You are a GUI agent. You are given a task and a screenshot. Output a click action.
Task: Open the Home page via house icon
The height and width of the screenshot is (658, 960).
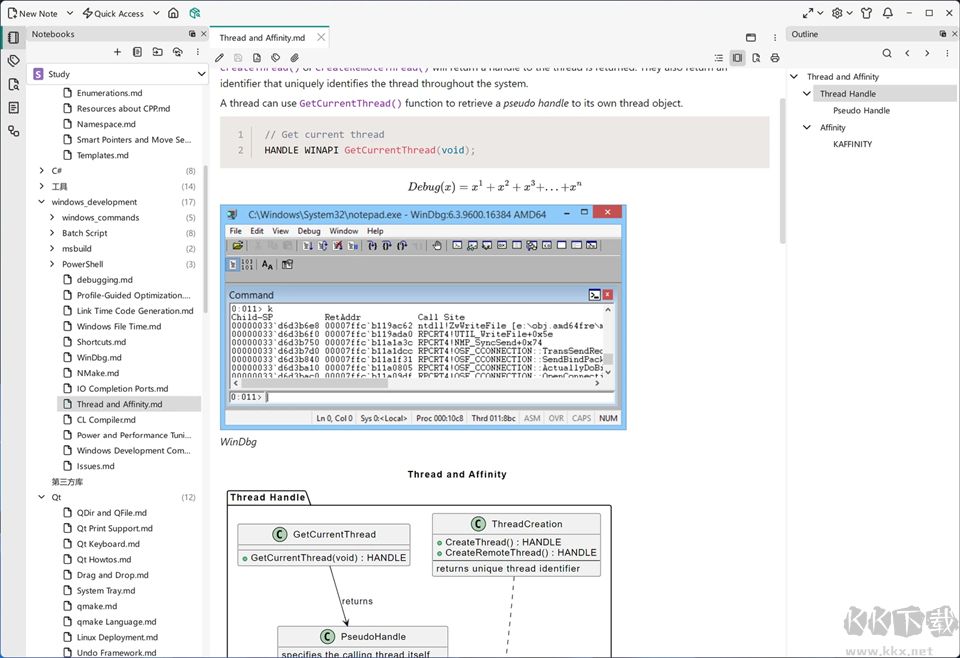pyautogui.click(x=173, y=13)
